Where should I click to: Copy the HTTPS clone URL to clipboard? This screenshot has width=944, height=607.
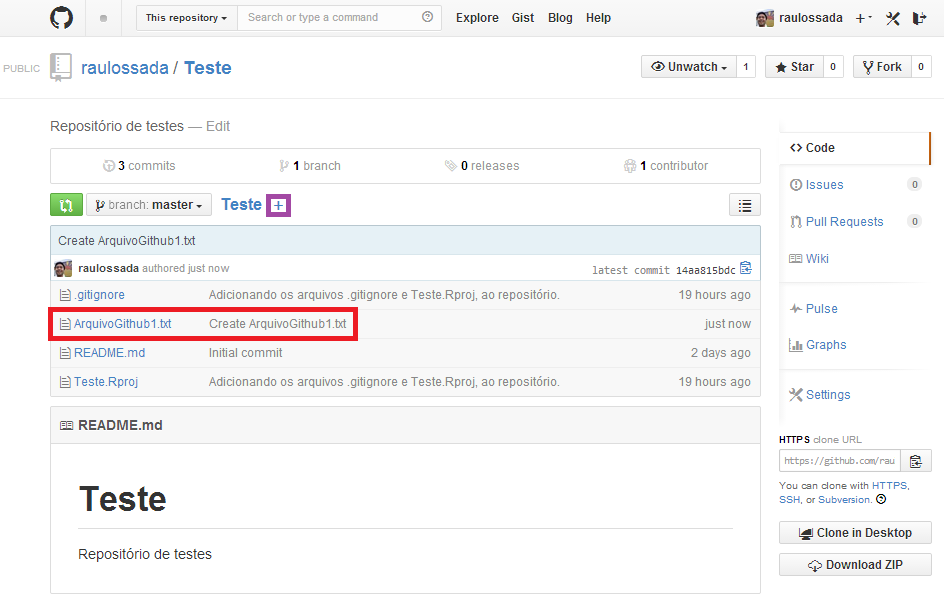tap(916, 461)
